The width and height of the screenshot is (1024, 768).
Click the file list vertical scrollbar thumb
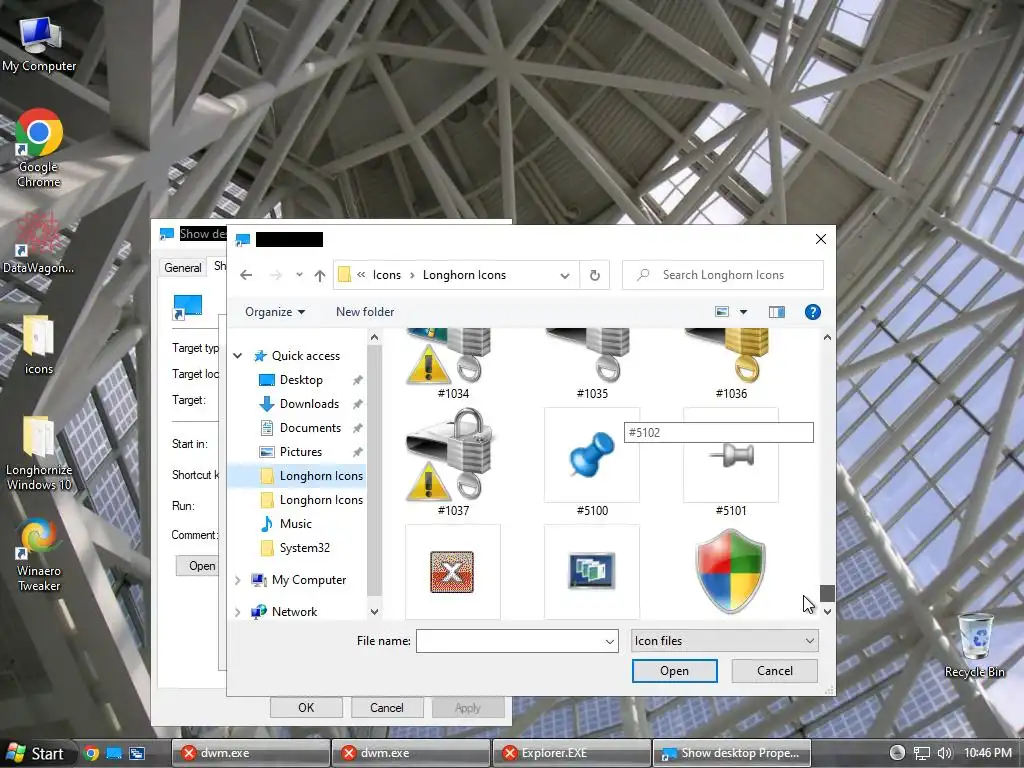coord(827,593)
